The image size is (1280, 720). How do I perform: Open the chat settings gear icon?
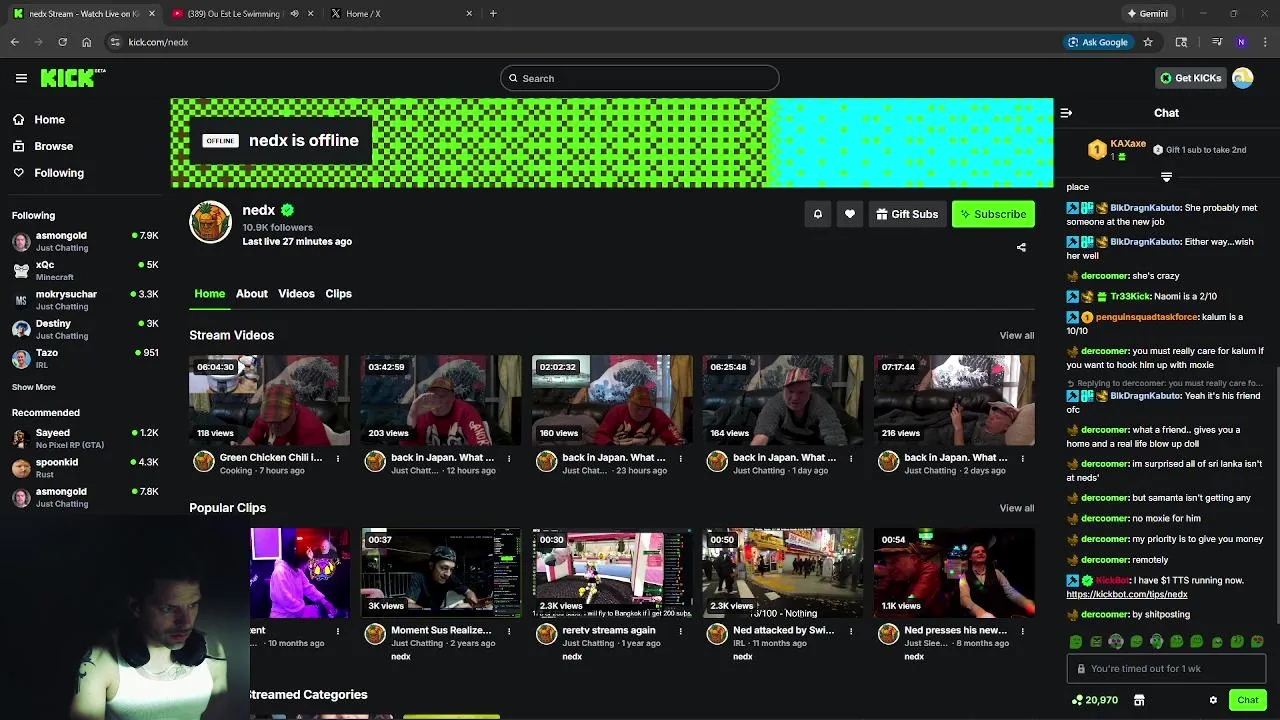click(x=1213, y=700)
